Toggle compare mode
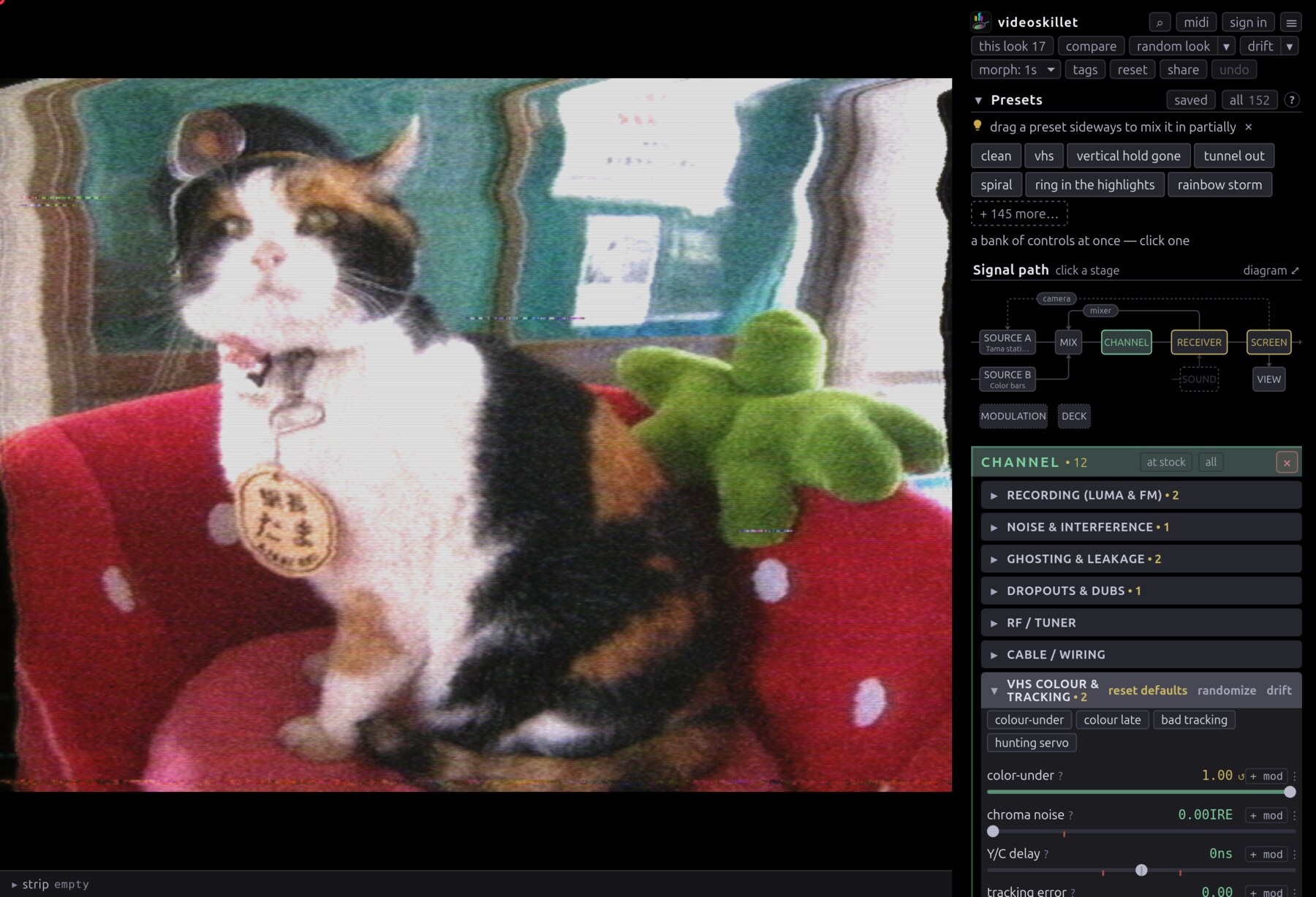This screenshot has width=1316, height=897. (1091, 46)
